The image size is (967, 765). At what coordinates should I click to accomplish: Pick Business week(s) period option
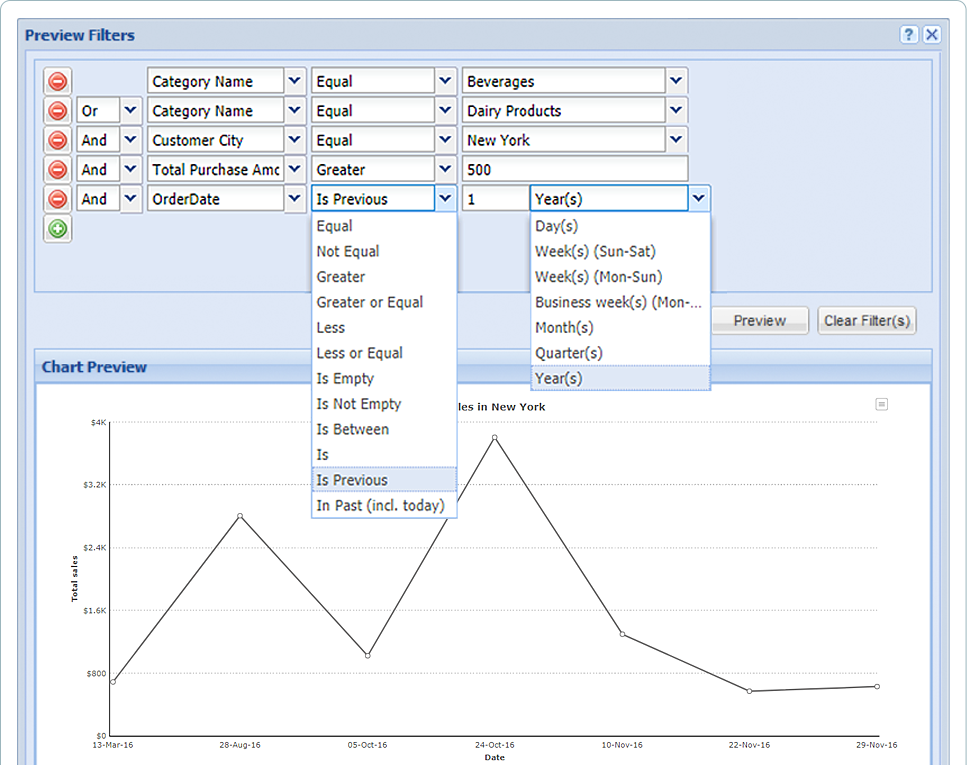[x=620, y=302]
